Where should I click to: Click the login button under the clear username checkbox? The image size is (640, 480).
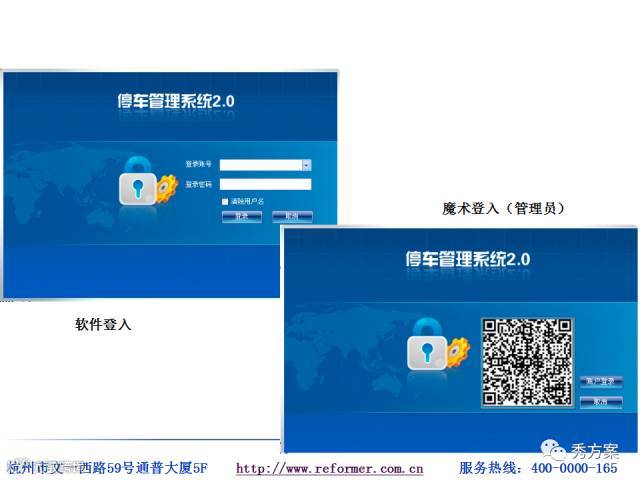[x=242, y=216]
